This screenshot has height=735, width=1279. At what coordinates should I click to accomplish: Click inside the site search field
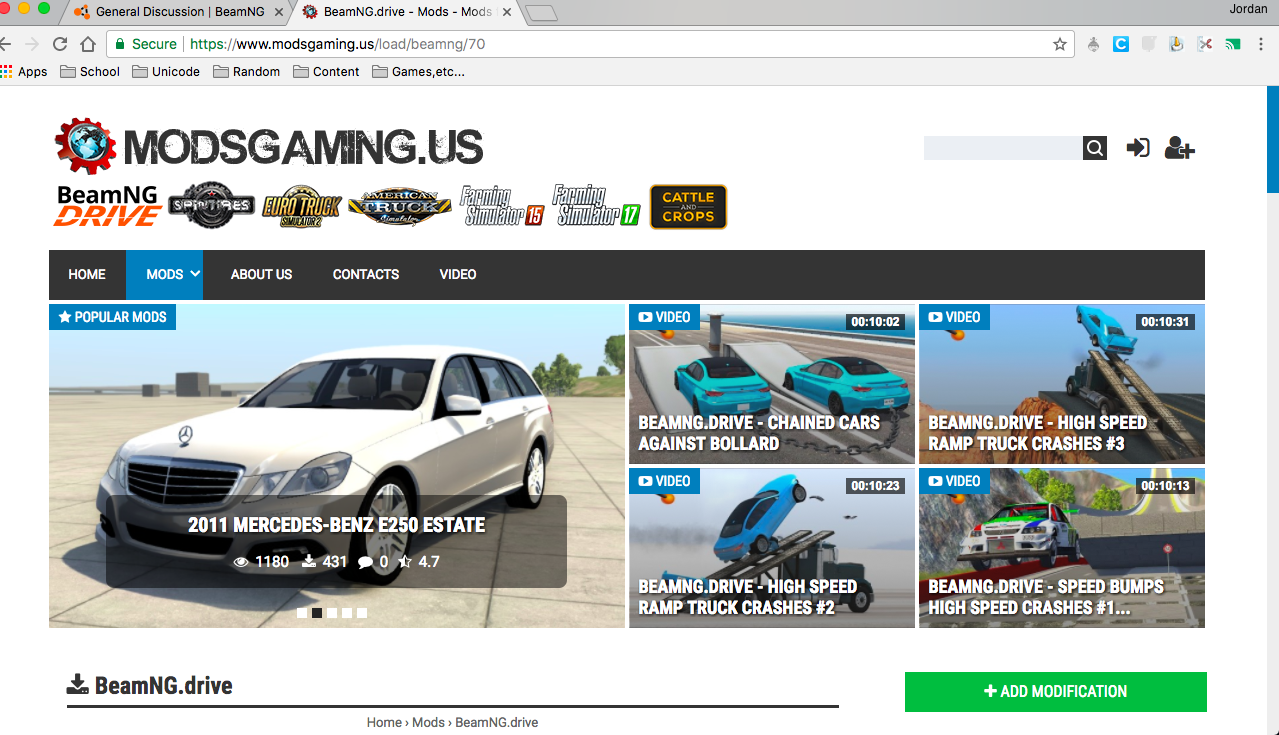[x=1003, y=148]
